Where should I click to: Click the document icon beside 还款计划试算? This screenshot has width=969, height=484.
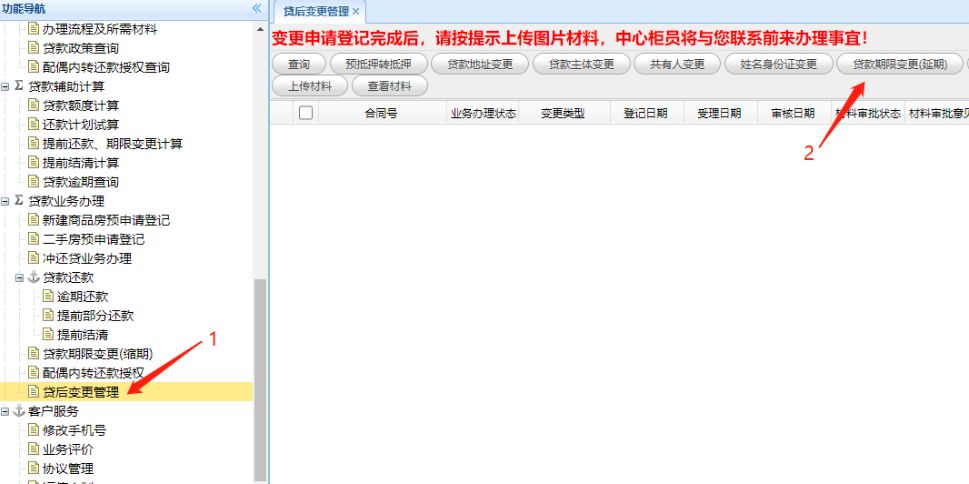coord(33,124)
